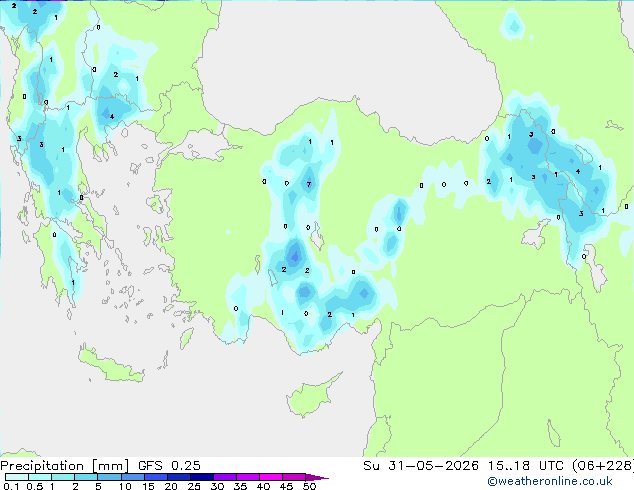Click the island of Crete on map

point(111,366)
